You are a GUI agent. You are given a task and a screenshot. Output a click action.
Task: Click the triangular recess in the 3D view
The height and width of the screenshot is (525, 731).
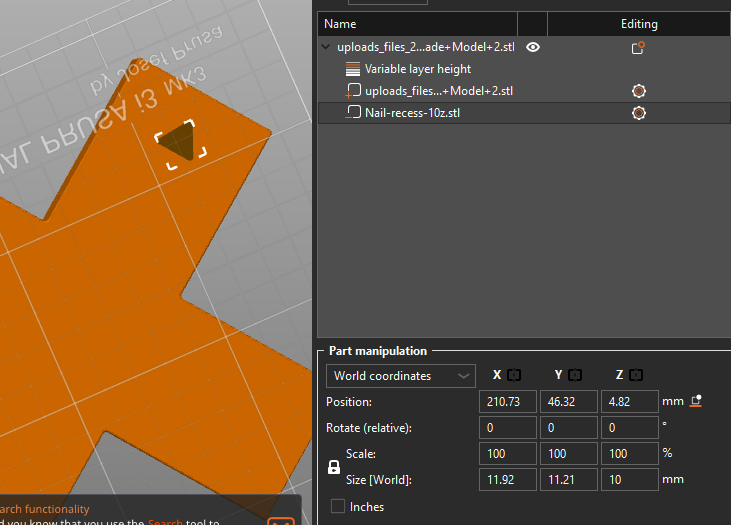pos(179,141)
